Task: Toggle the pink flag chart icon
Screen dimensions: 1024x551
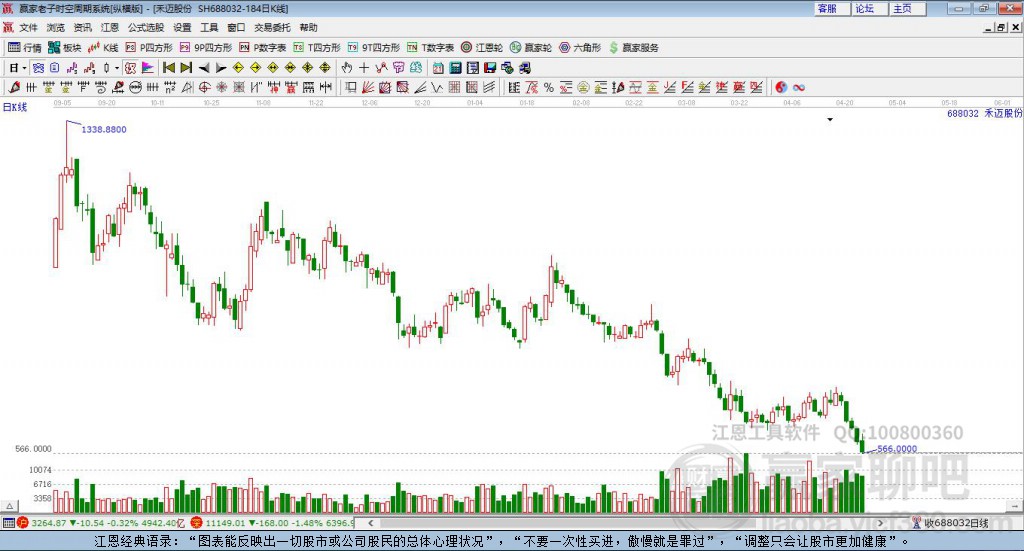Action: click(x=148, y=68)
